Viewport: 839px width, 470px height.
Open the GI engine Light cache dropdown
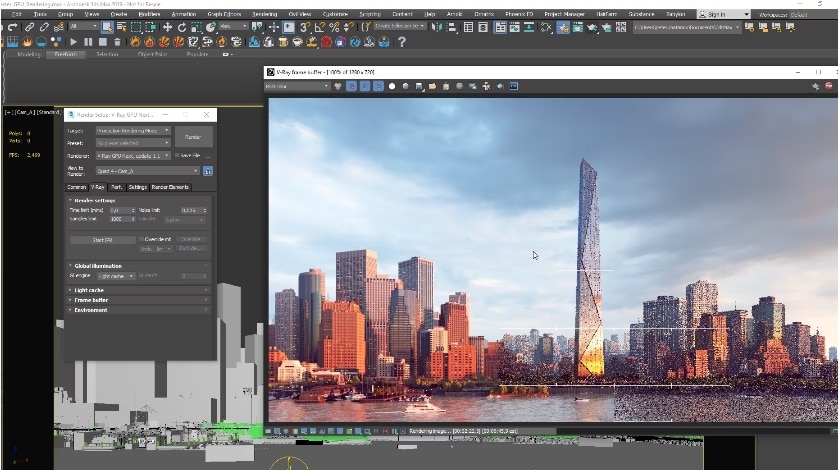pyautogui.click(x=115, y=276)
